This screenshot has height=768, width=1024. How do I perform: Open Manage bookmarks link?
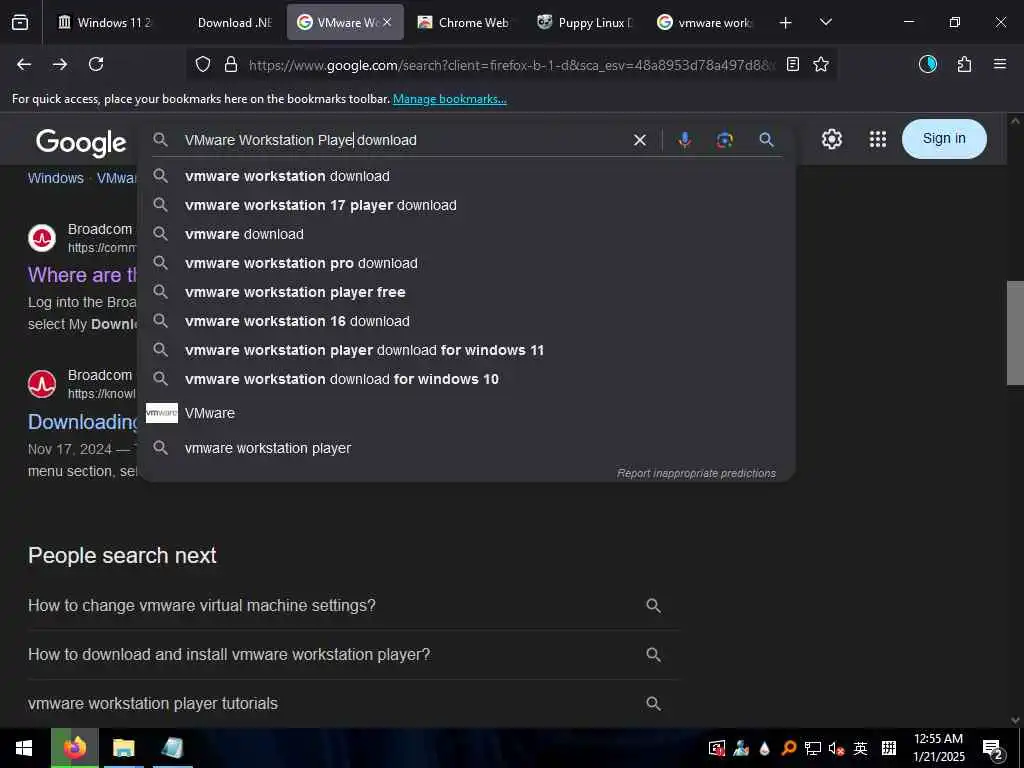tap(449, 99)
